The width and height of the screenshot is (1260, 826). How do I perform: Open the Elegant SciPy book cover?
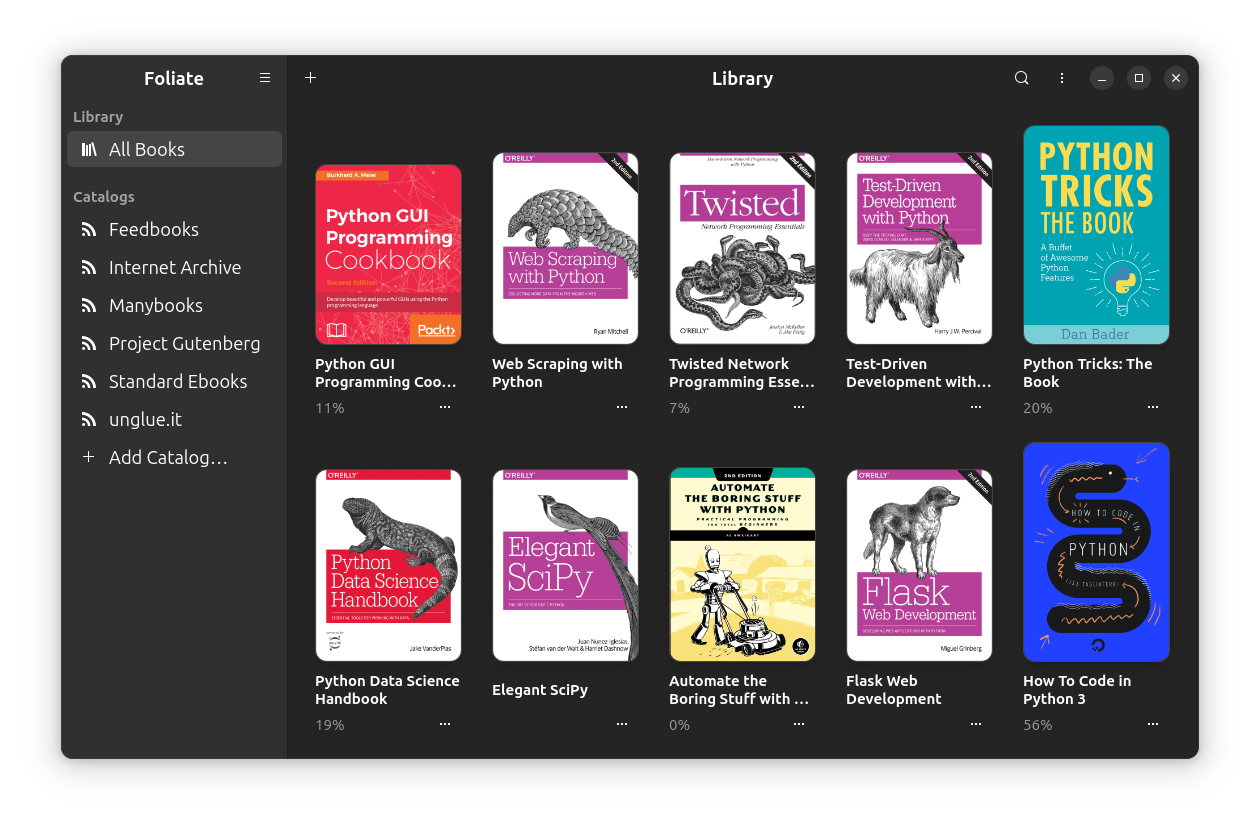[565, 565]
